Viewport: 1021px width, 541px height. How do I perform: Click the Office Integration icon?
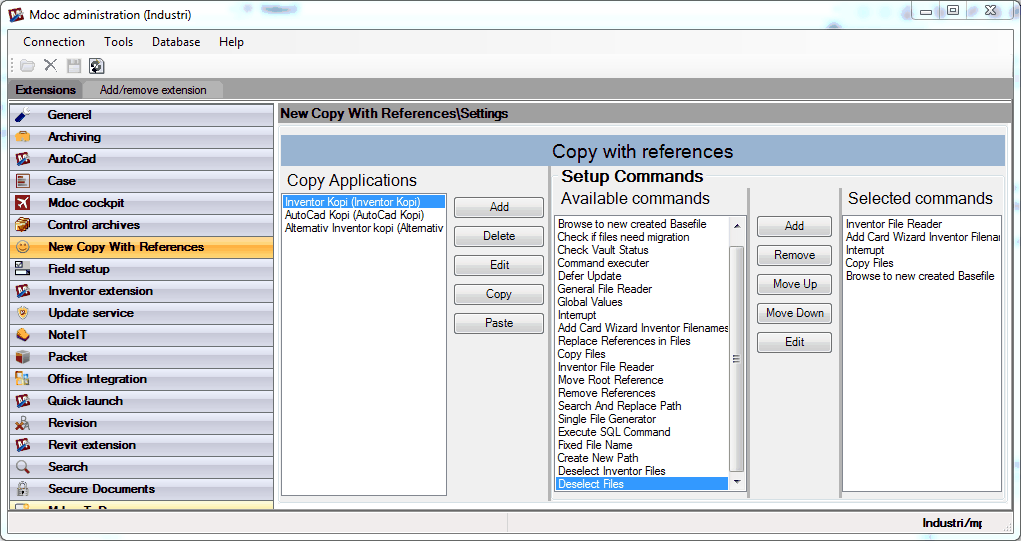[23, 379]
